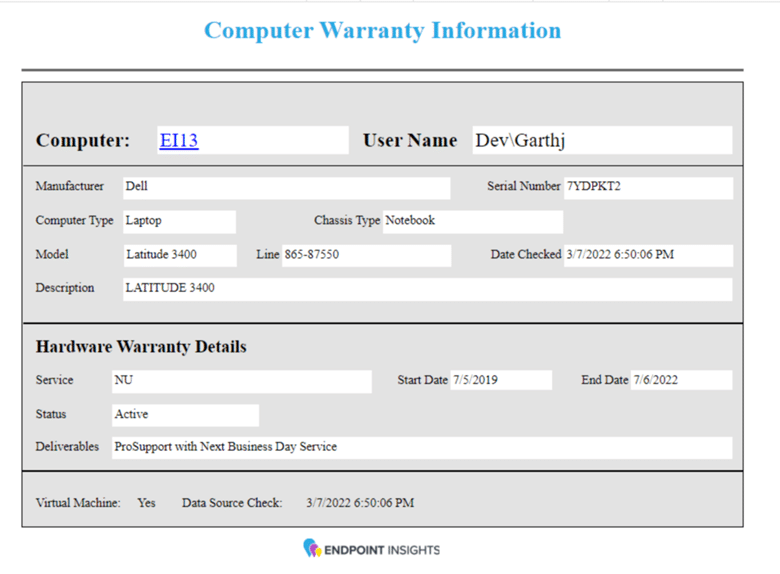This screenshot has height=574, width=780.
Task: Select the Deliverables ProSupport field
Action: (421, 447)
